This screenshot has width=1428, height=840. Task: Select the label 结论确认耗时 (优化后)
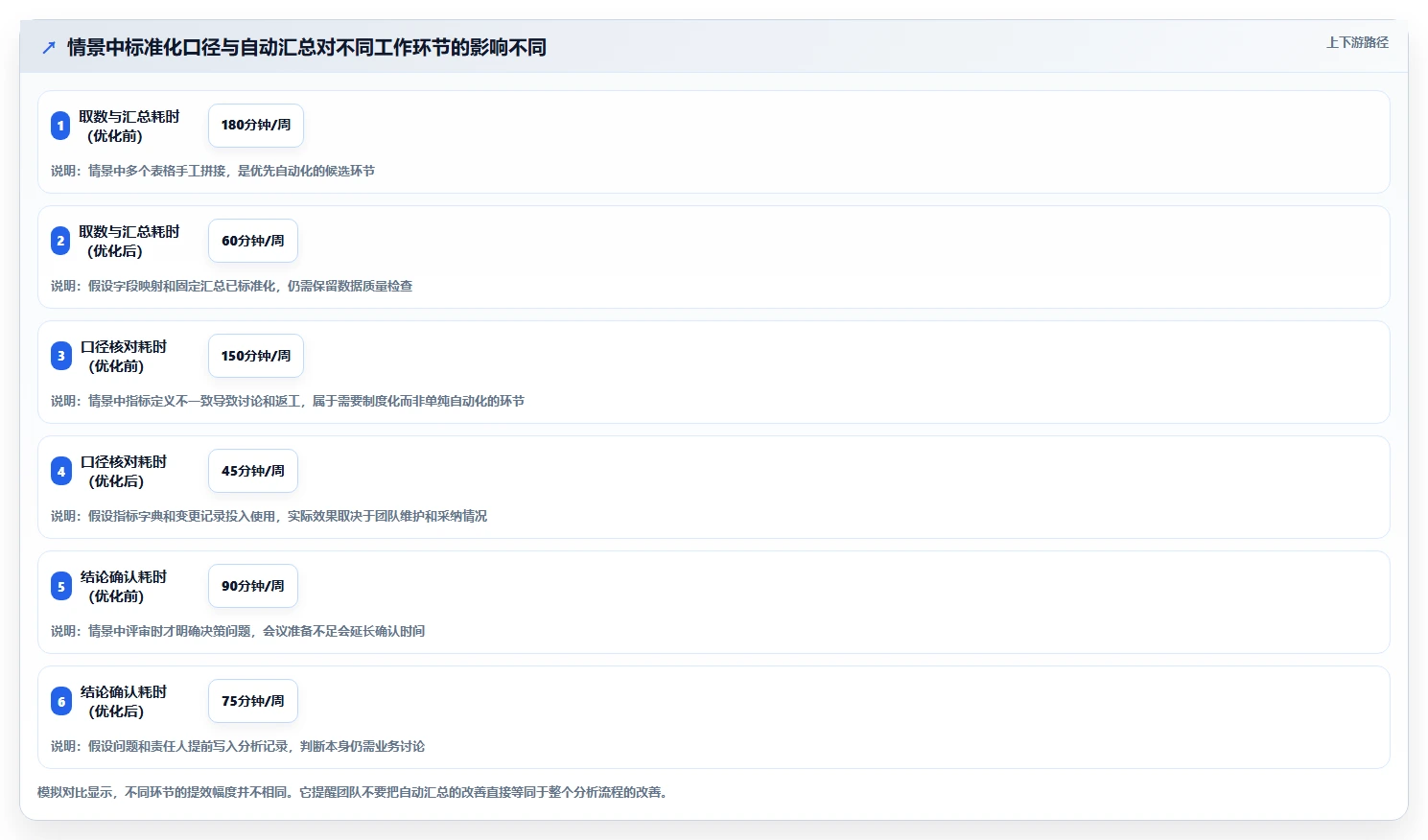coord(124,701)
